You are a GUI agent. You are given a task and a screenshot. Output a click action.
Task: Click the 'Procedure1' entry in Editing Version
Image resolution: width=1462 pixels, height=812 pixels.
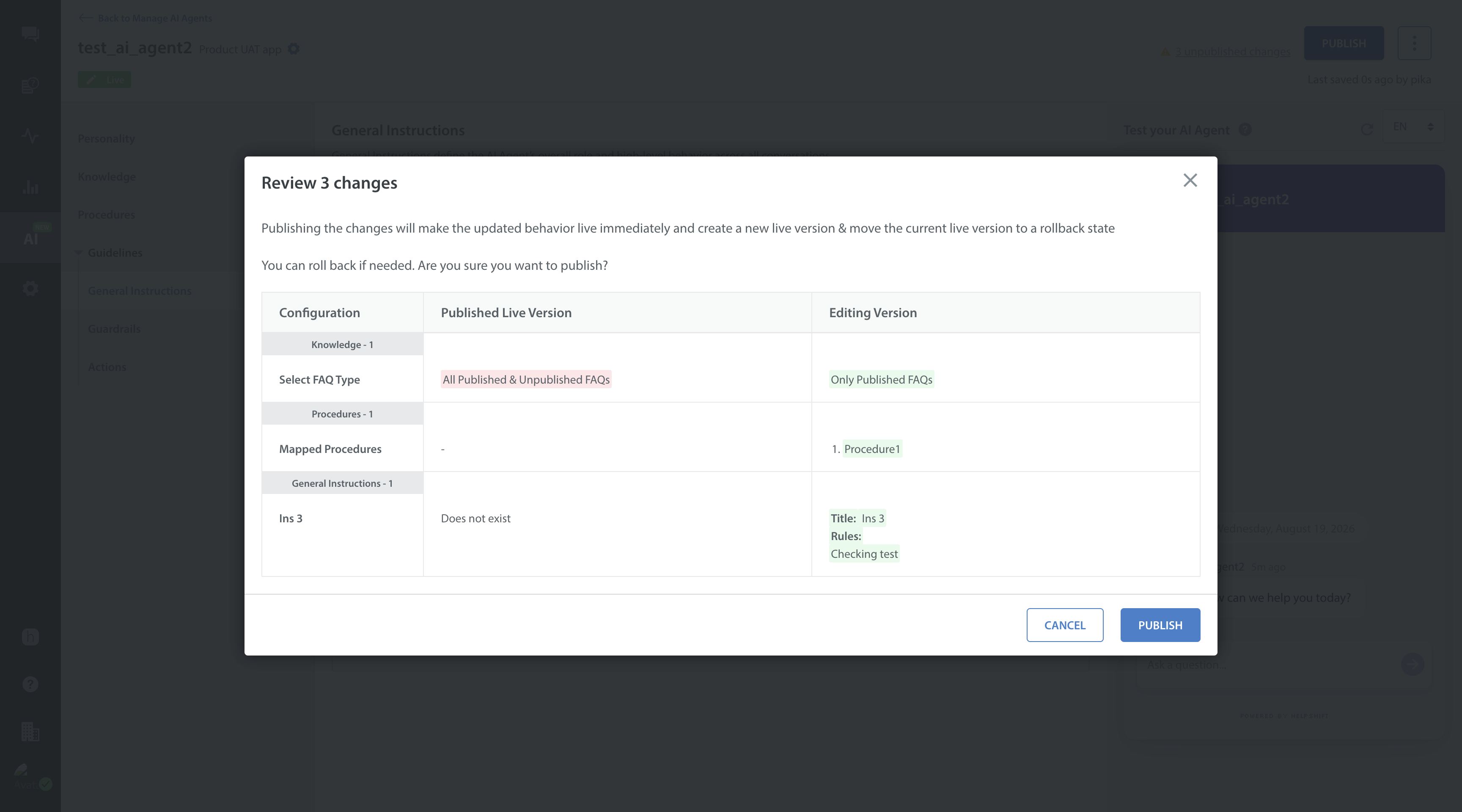[872, 449]
